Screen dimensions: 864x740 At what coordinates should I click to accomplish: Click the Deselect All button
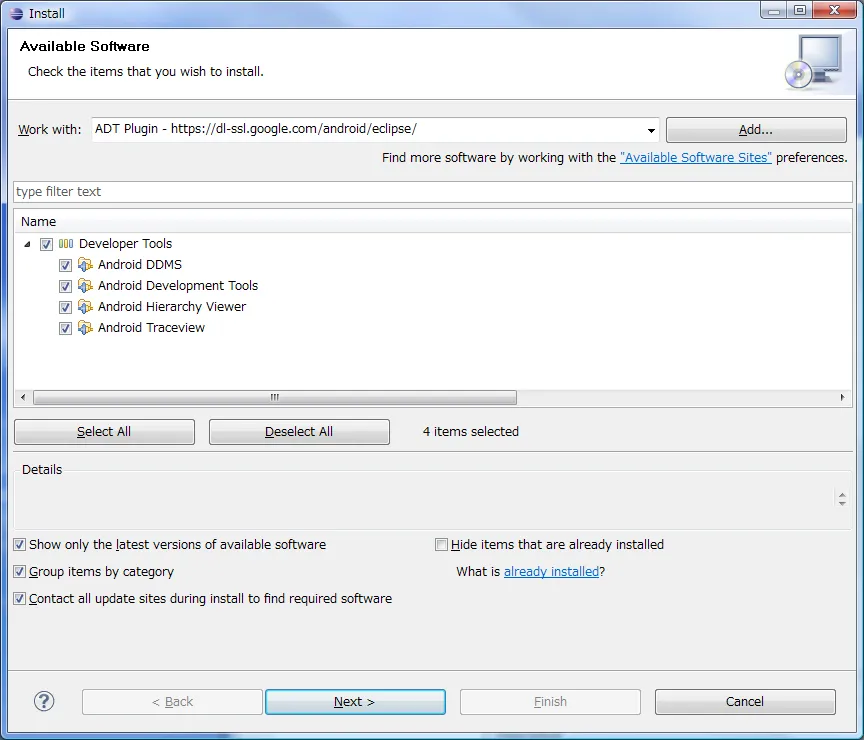299,432
